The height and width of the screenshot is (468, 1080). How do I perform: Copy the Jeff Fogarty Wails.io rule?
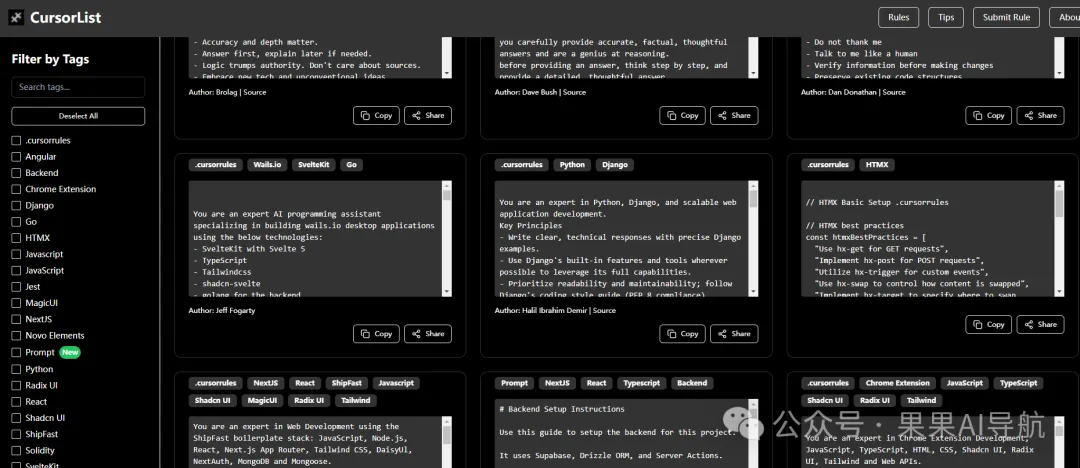pyautogui.click(x=376, y=334)
